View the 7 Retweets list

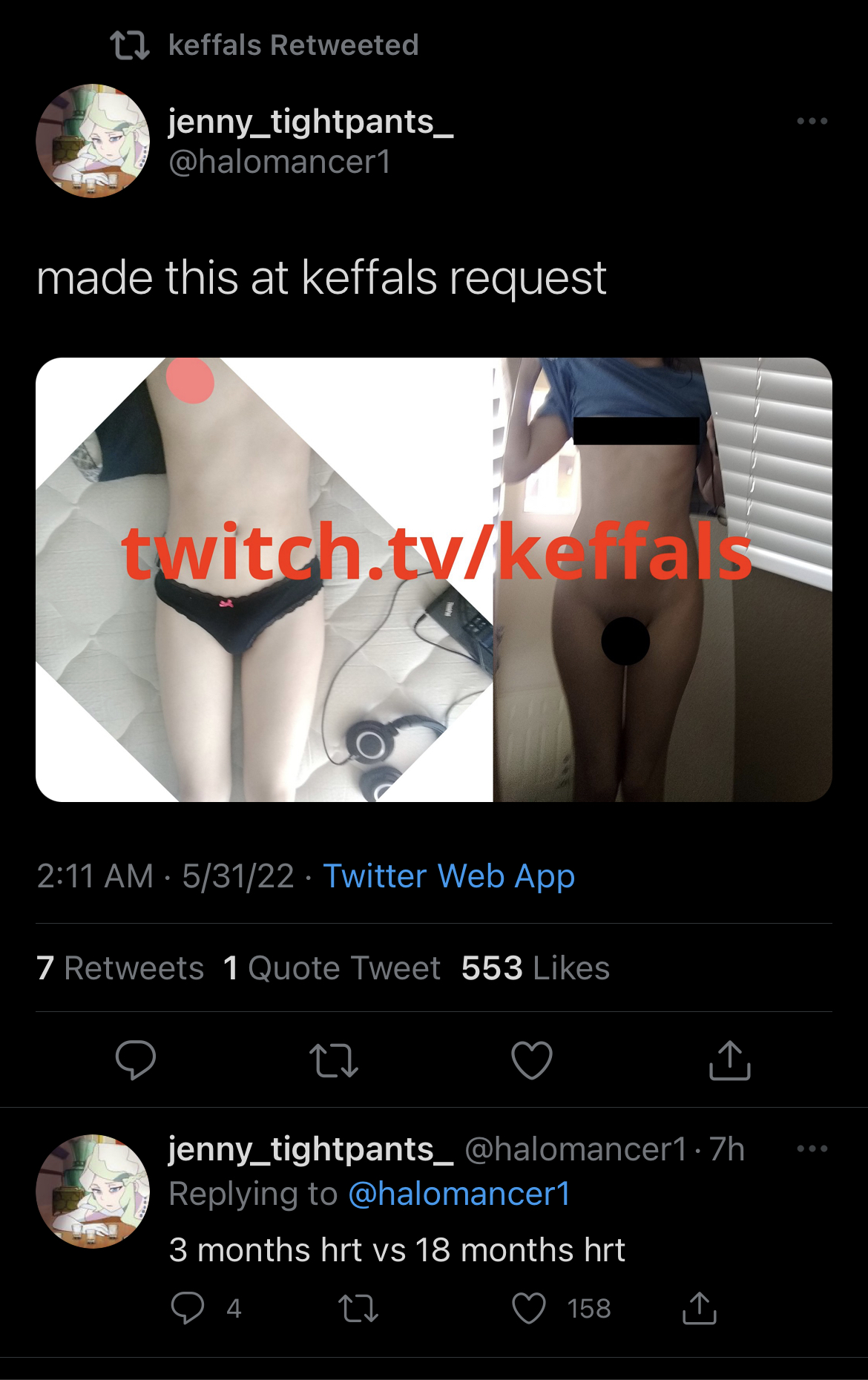(120, 968)
